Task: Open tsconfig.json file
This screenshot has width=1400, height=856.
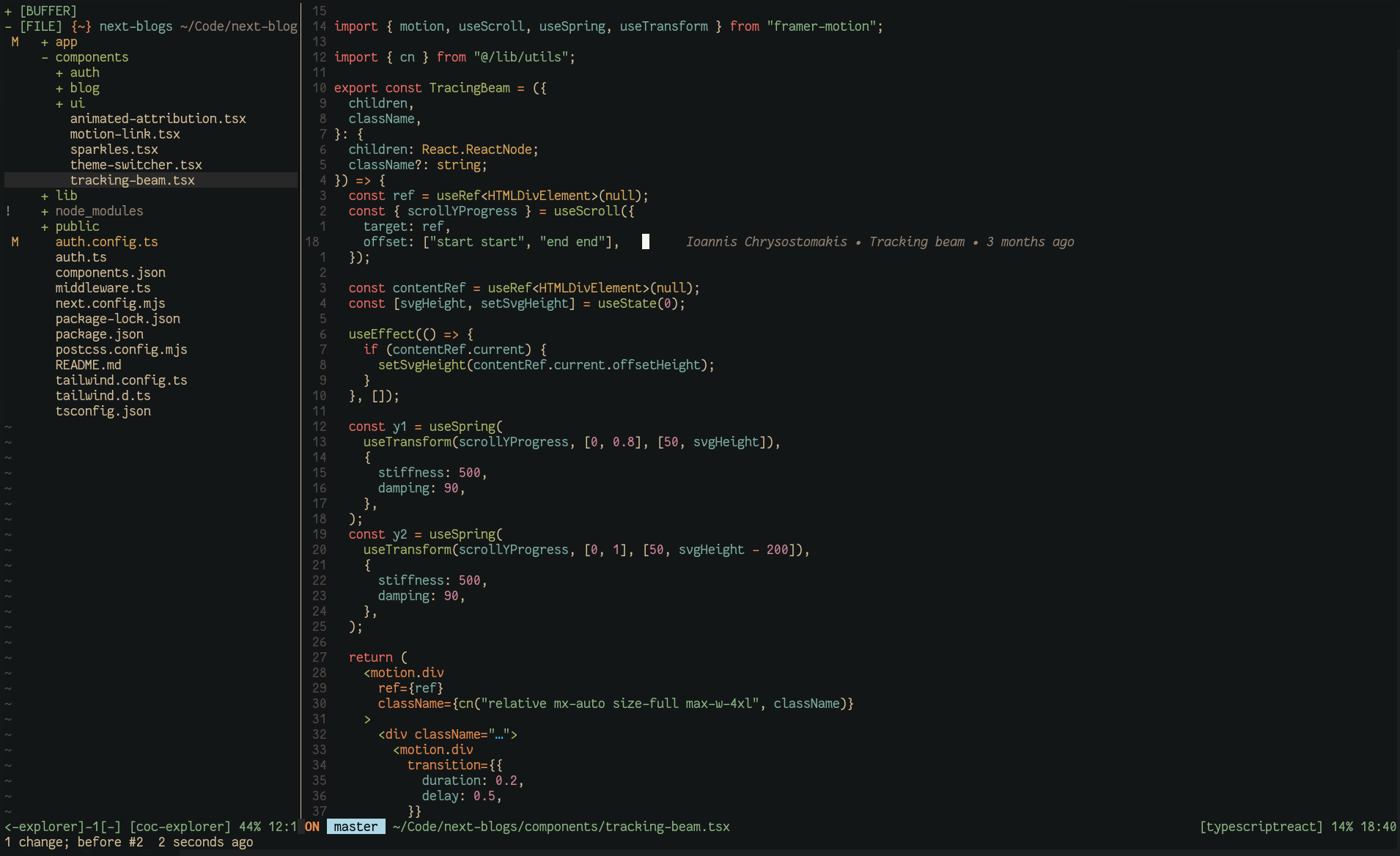Action: [103, 411]
